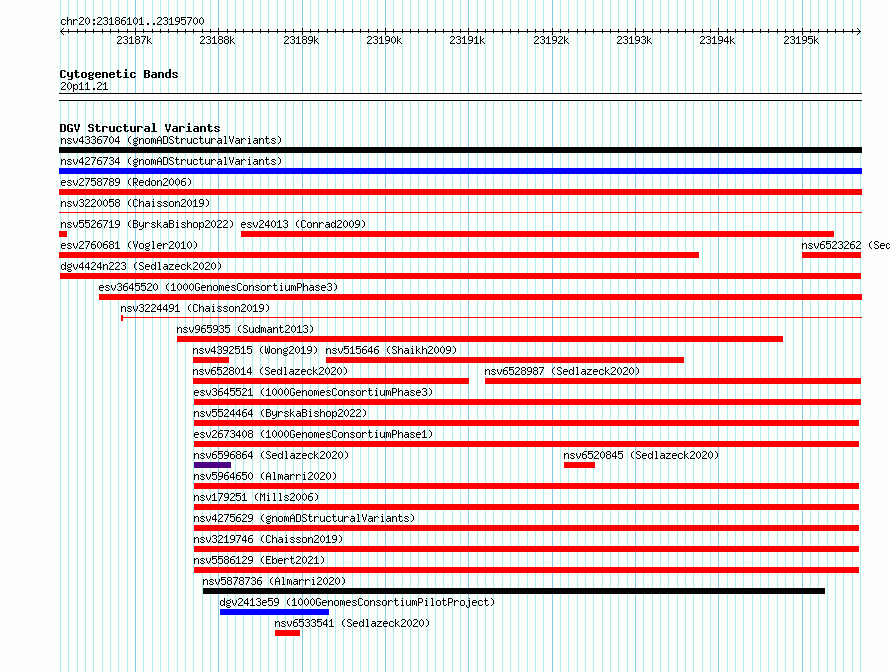The height and width of the screenshot is (672, 890).
Task: Select the blue bar of nsv4276734
Action: pos(460,171)
